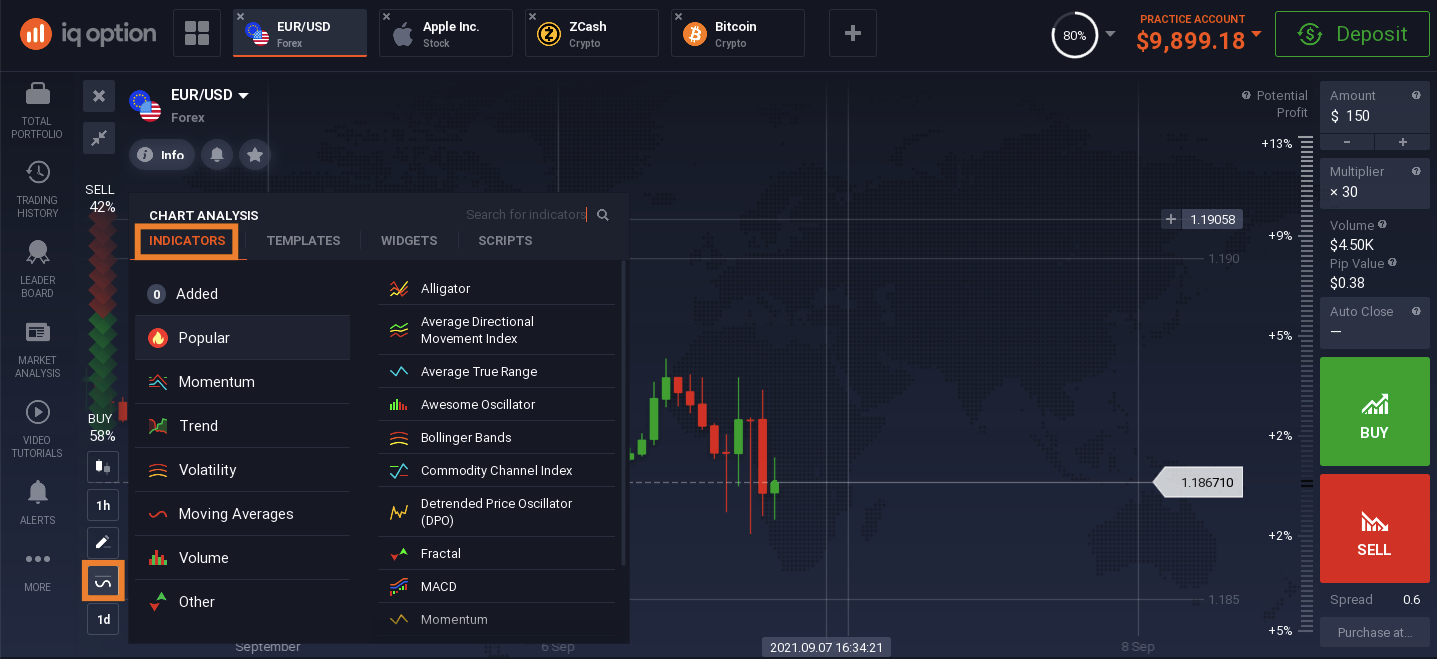The height and width of the screenshot is (659, 1437).
Task: Search for indicators field
Action: pyautogui.click(x=527, y=215)
